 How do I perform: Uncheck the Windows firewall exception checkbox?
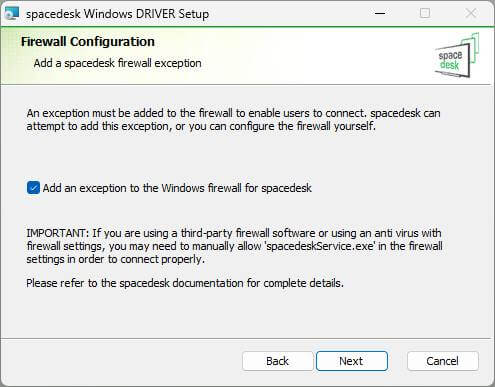33,188
